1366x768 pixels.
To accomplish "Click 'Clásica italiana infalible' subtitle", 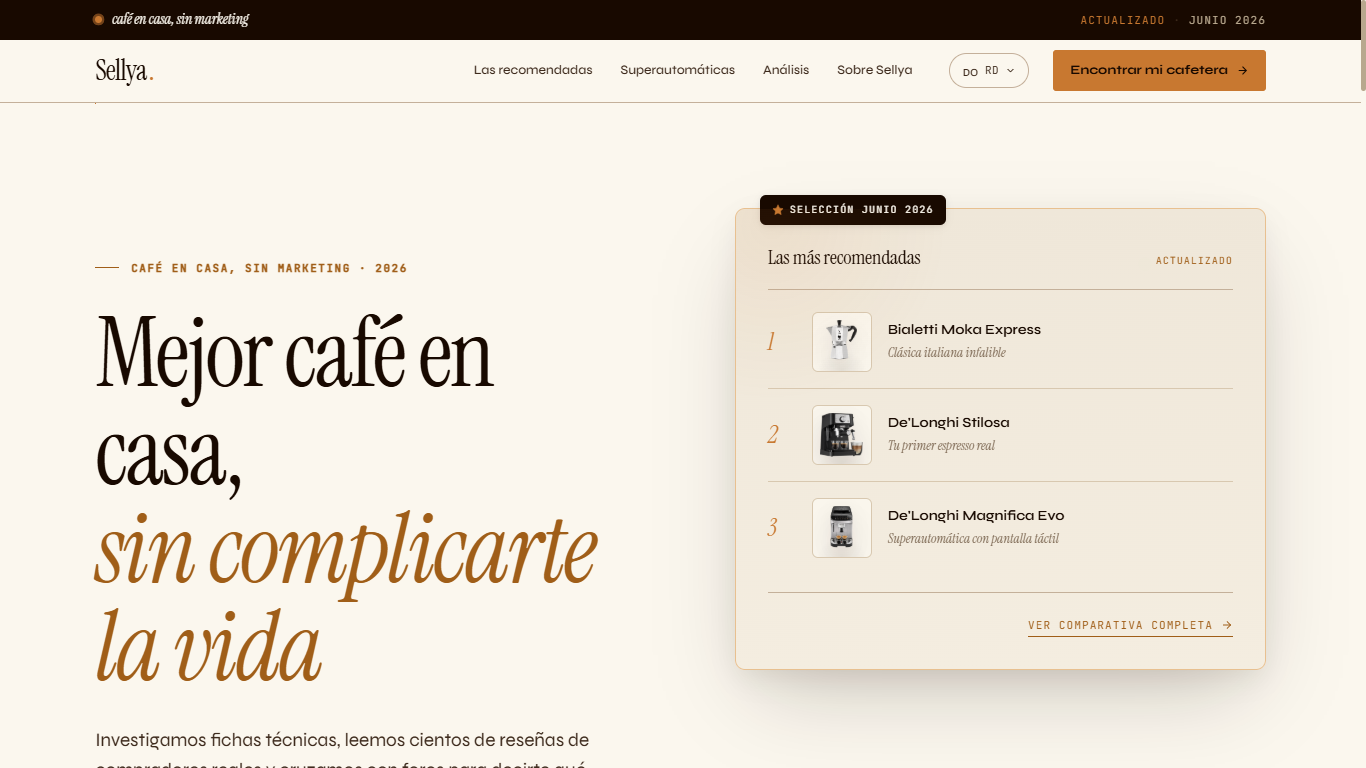I will (x=947, y=353).
